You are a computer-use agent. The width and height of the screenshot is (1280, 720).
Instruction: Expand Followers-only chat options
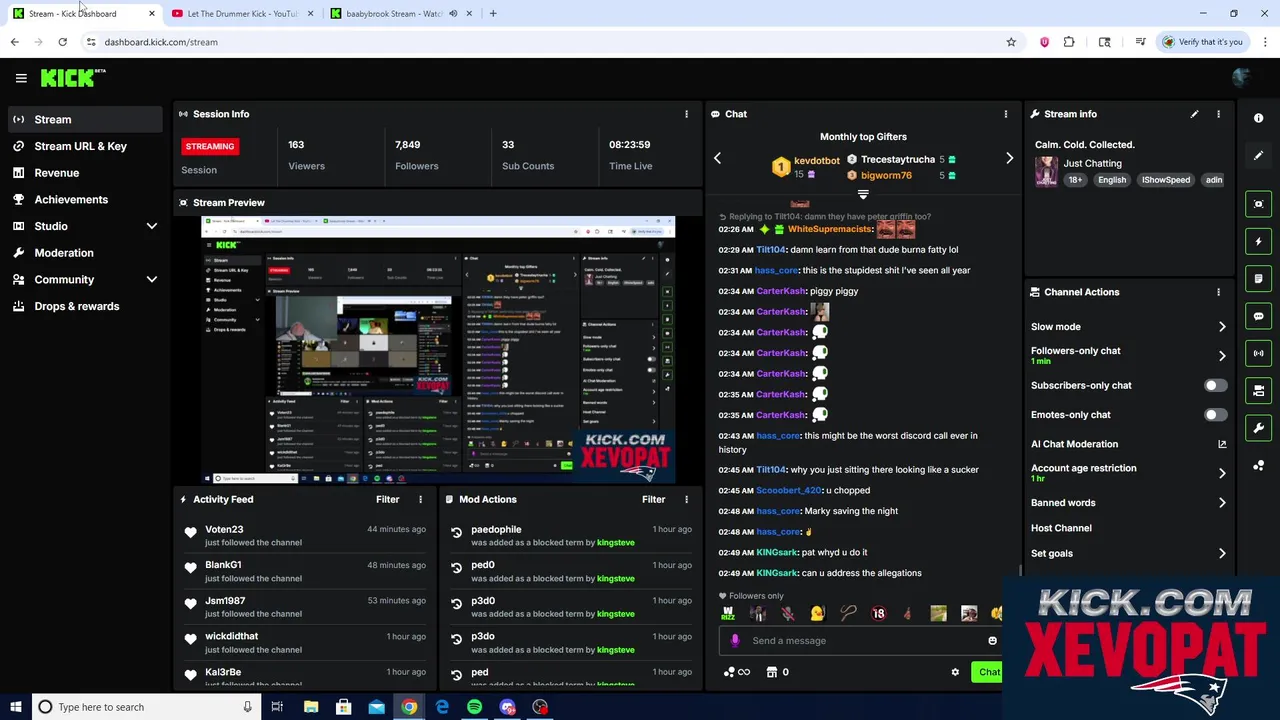tap(1222, 355)
